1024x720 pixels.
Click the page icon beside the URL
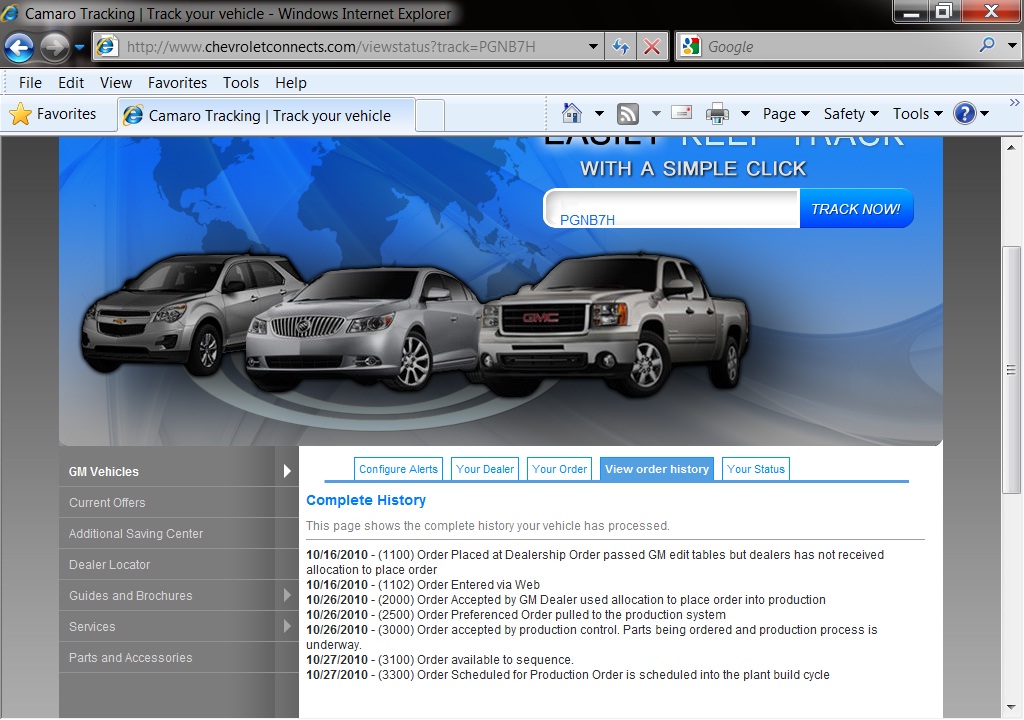pos(106,46)
